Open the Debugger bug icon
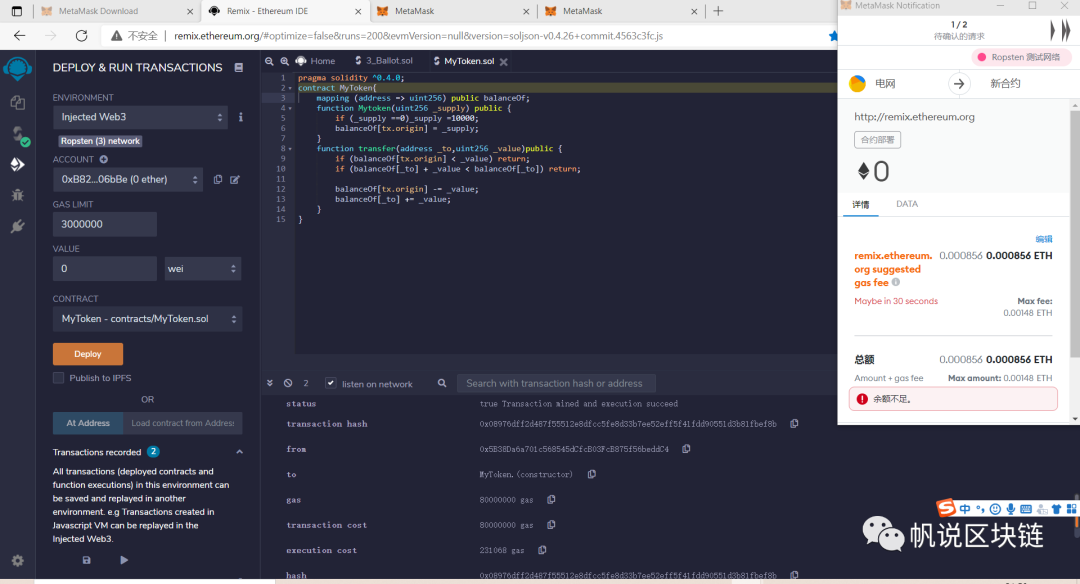Viewport: 1080px width, 584px height. 17,195
